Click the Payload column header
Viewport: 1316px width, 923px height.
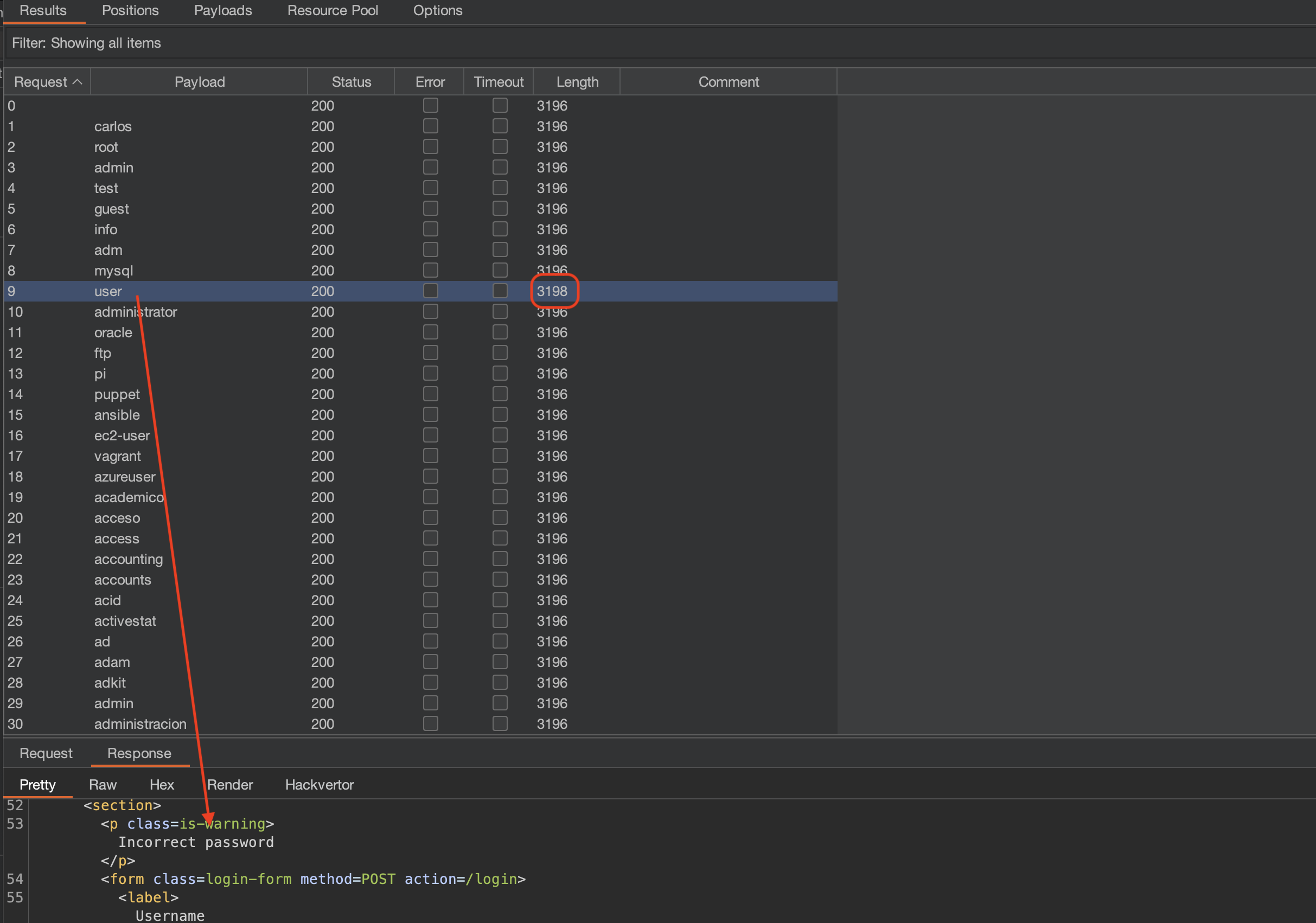pyautogui.click(x=199, y=82)
